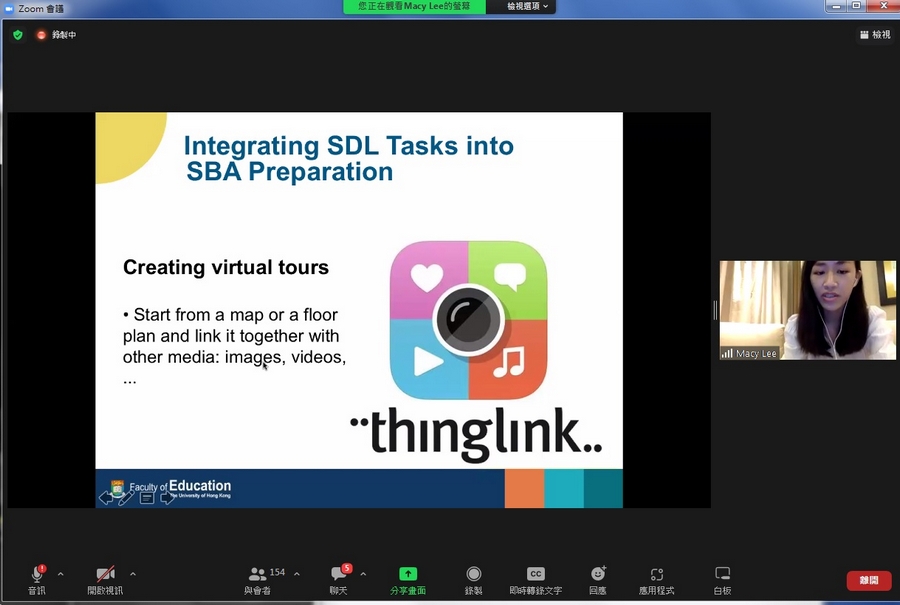Click the slide menu icon on slide

(147, 498)
